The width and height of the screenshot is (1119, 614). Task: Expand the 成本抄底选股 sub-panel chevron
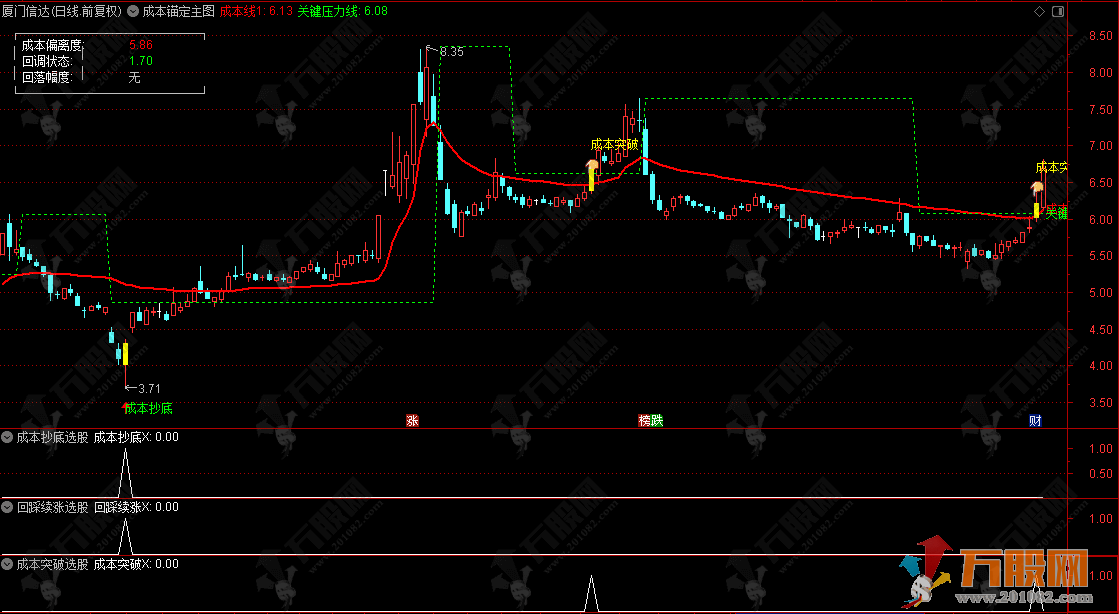8,437
